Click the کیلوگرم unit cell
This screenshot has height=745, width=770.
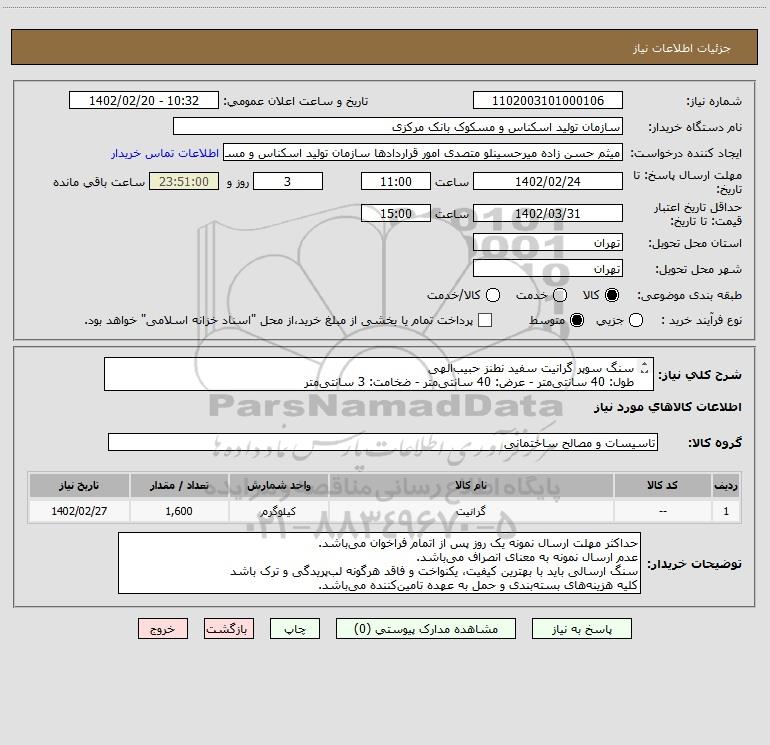click(x=278, y=511)
